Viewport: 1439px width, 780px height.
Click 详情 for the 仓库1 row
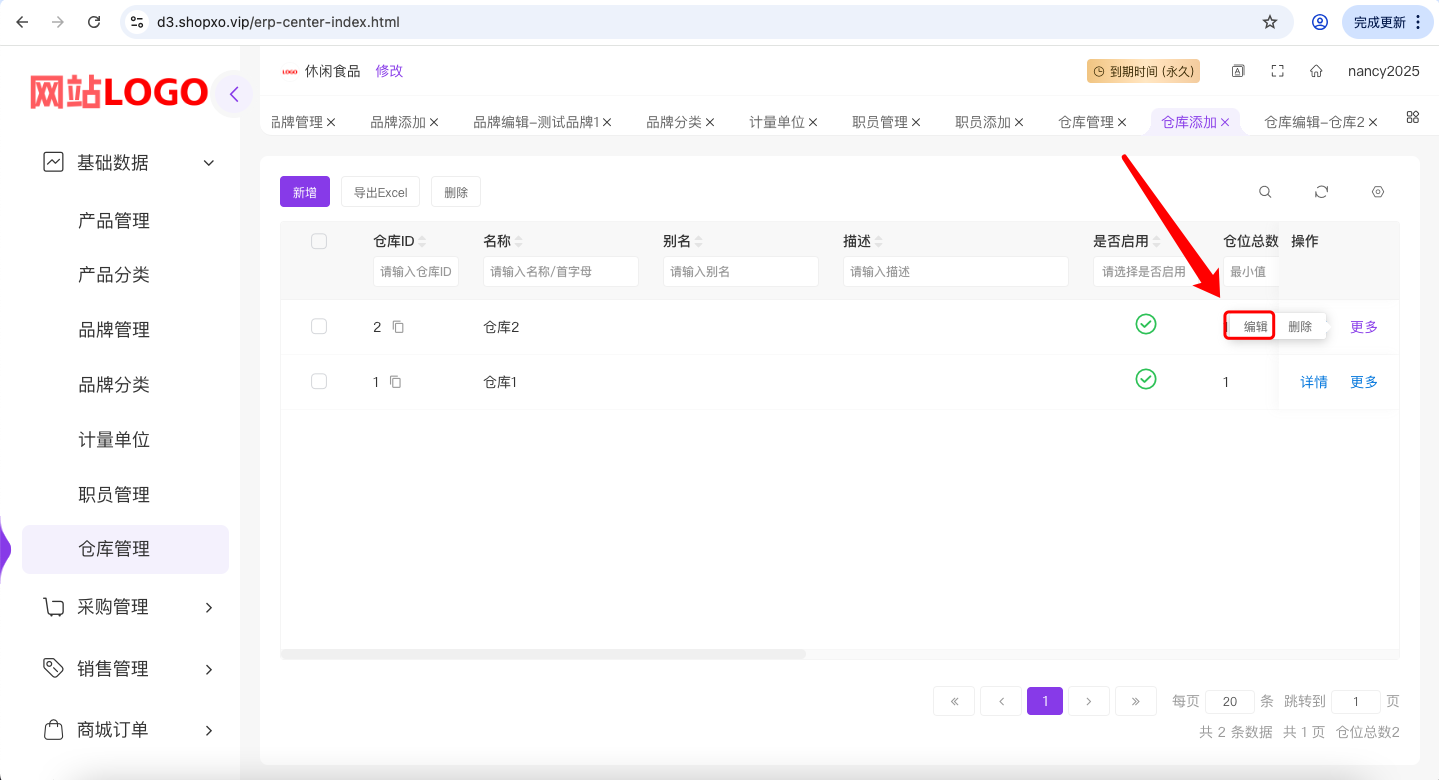coord(1314,382)
